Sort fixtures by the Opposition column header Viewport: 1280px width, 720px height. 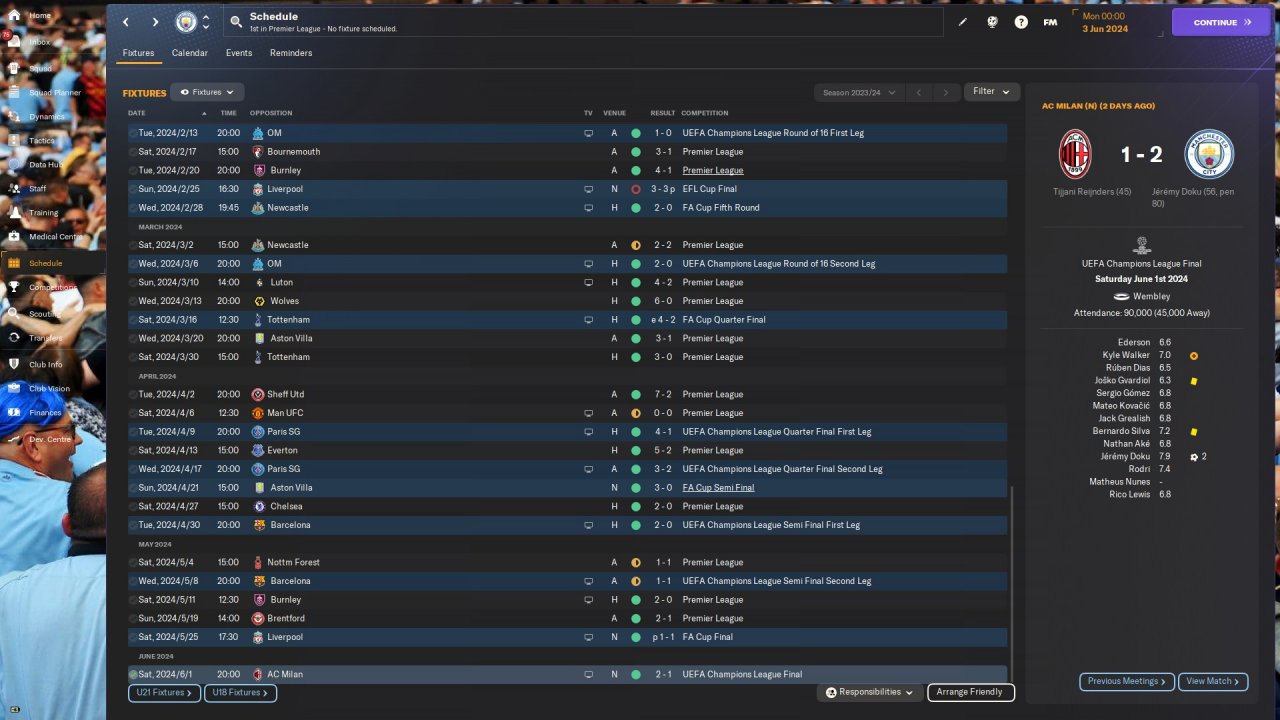(271, 113)
